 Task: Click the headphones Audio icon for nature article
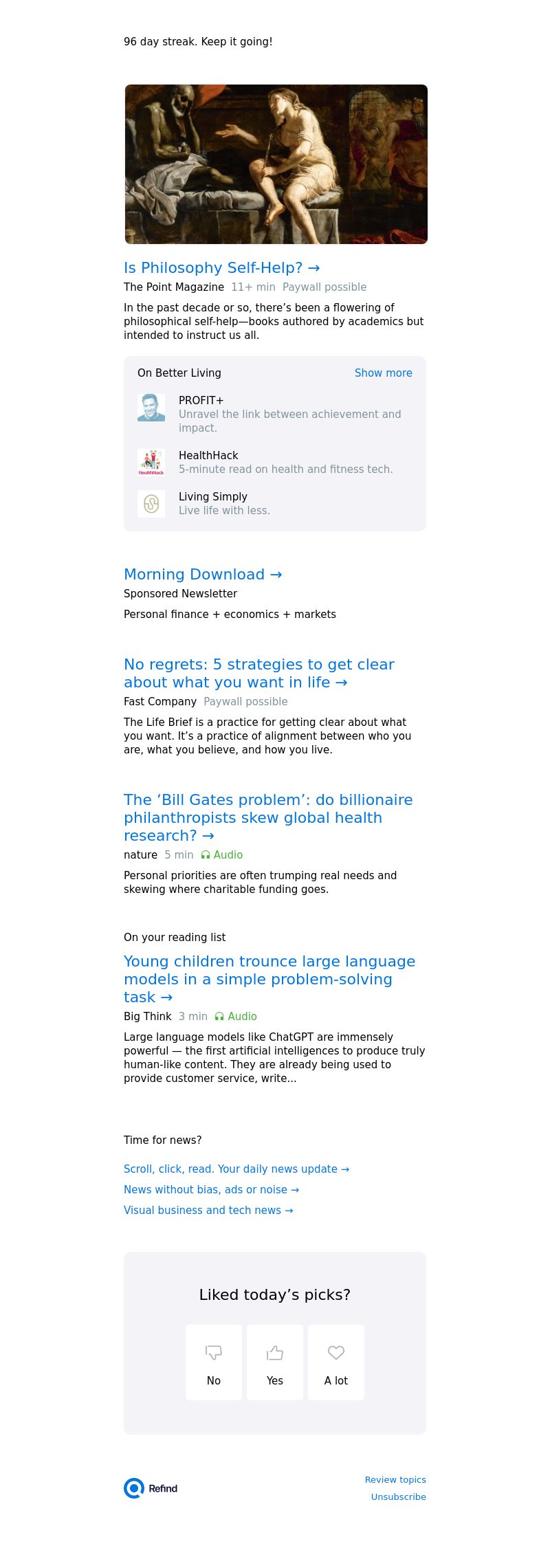pyautogui.click(x=206, y=855)
